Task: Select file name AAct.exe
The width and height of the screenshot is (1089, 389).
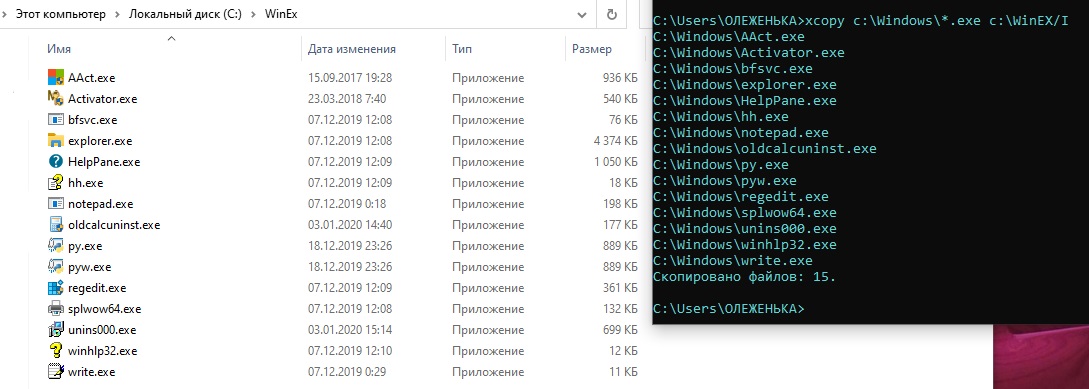Action: (91, 78)
